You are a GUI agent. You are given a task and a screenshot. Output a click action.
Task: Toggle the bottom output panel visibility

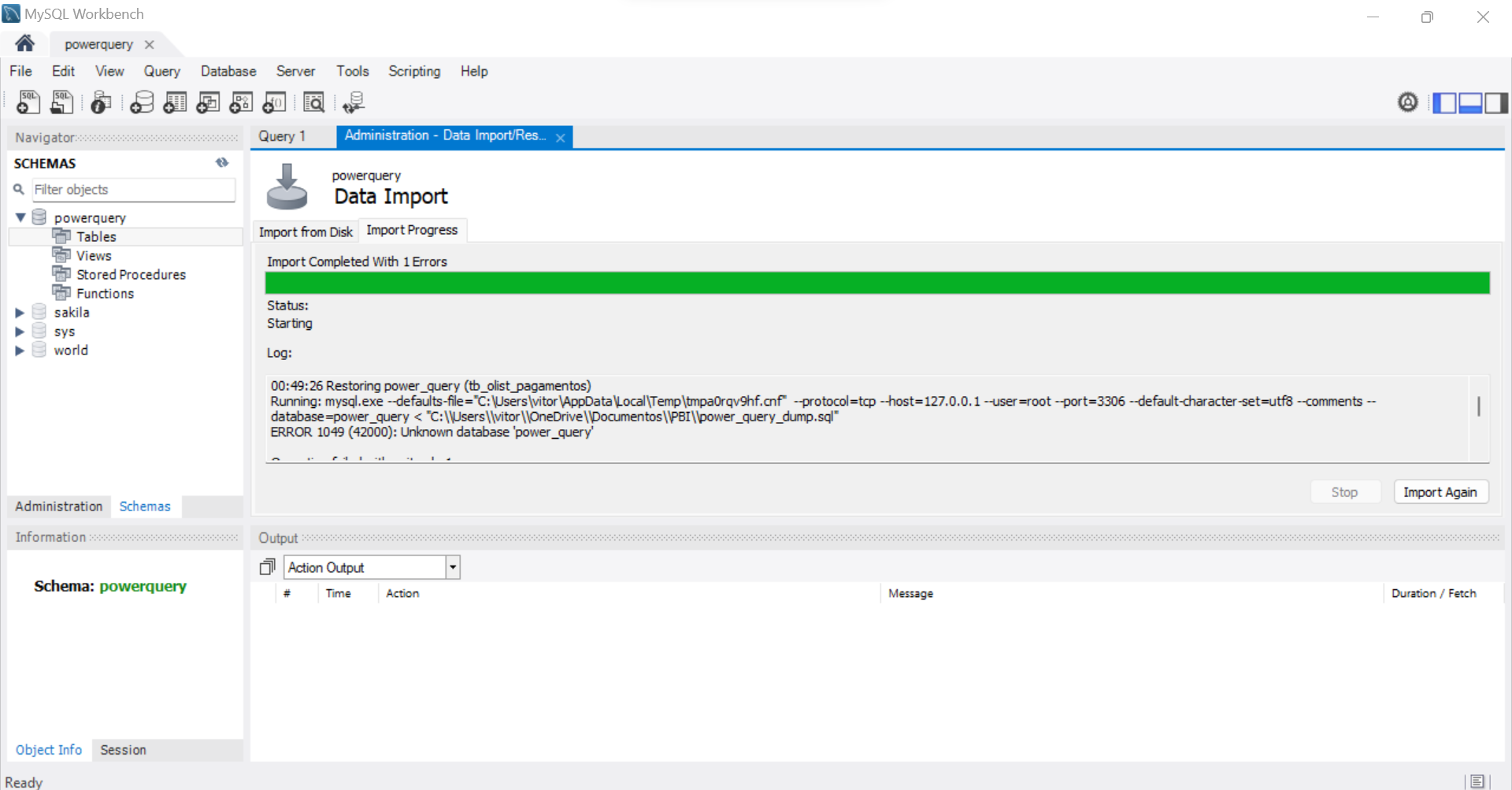pos(1470,102)
